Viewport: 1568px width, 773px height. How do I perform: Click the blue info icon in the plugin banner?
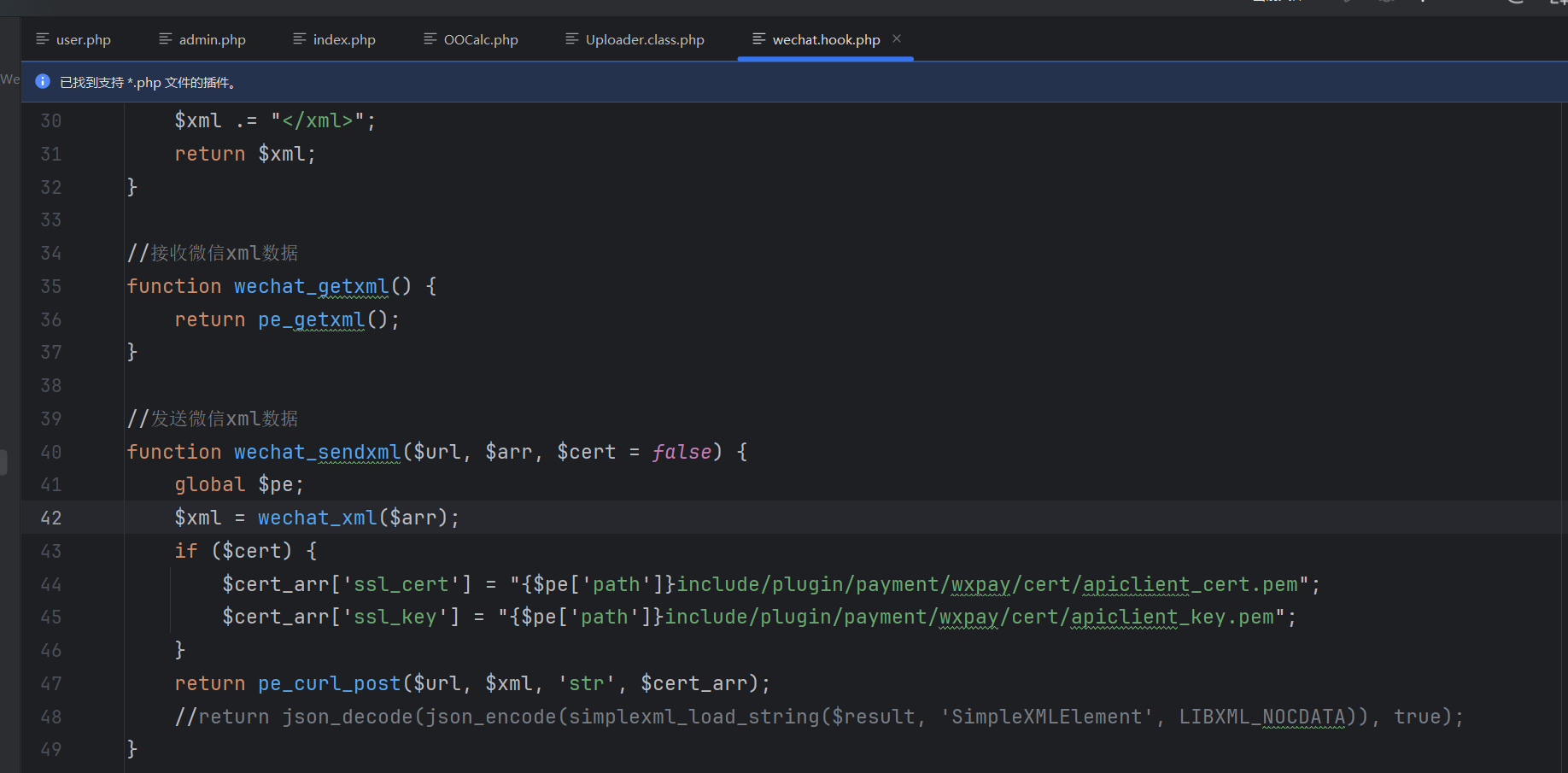pos(43,82)
